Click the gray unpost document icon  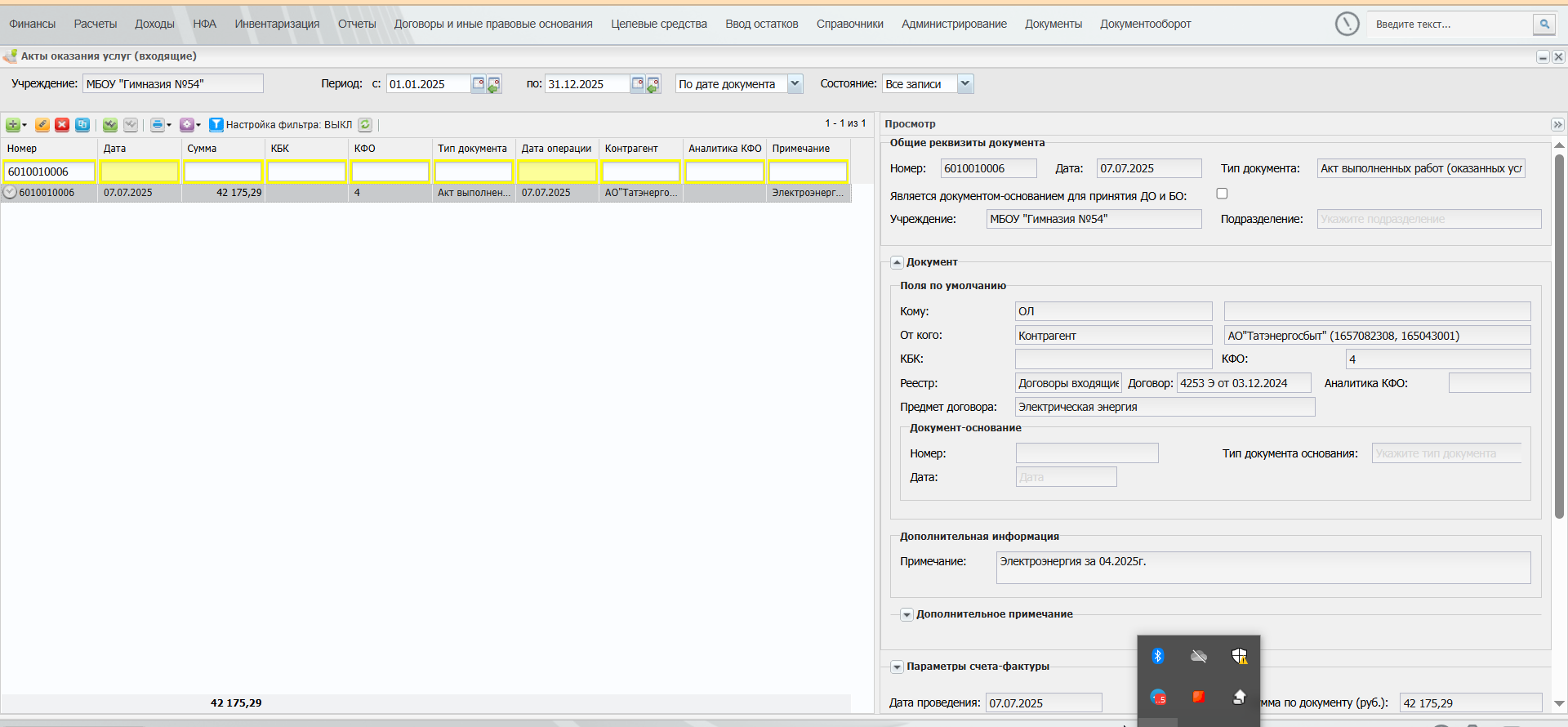click(x=131, y=125)
